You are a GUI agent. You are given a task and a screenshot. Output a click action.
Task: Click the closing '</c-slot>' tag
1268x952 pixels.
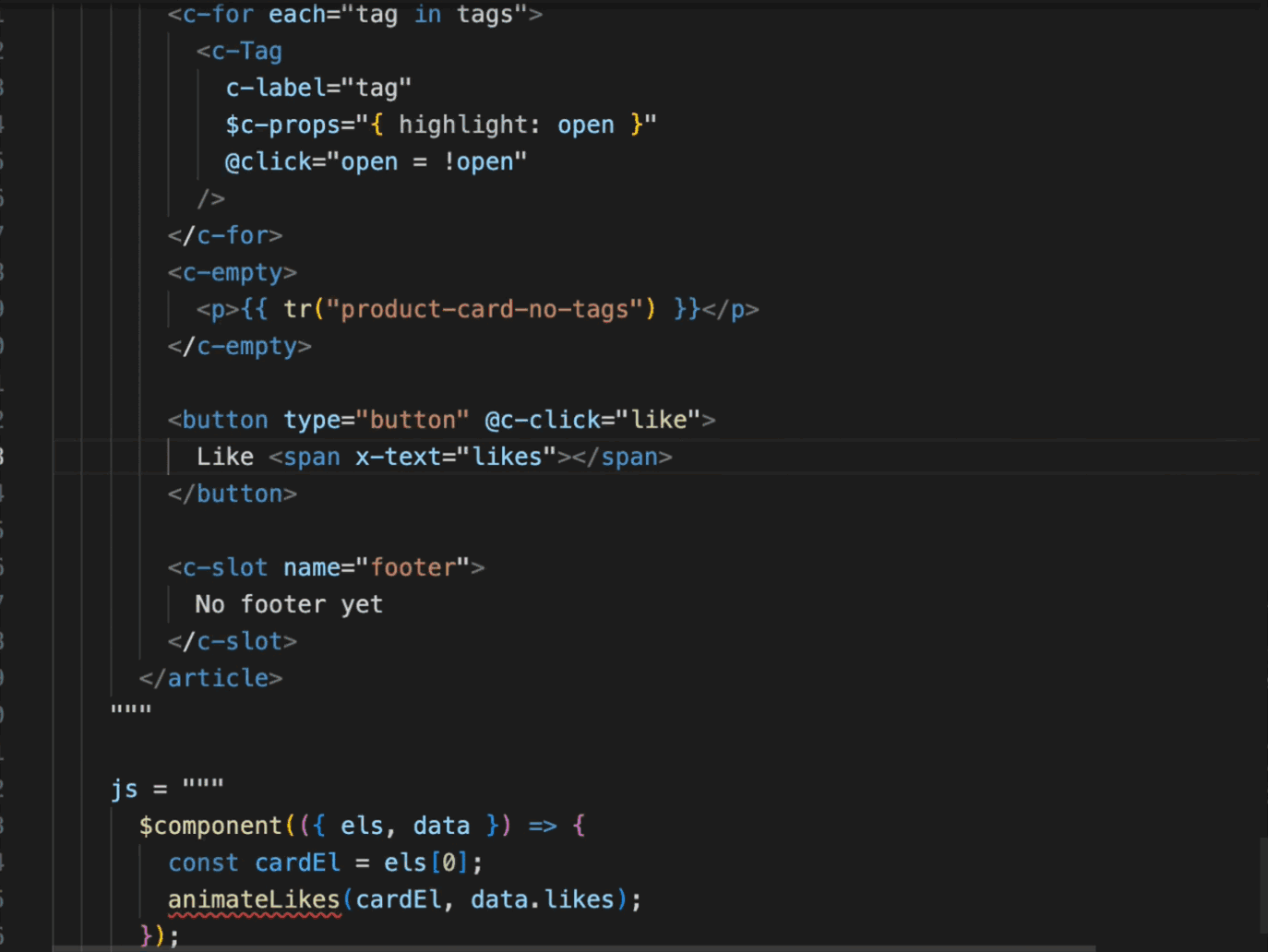tap(233, 642)
